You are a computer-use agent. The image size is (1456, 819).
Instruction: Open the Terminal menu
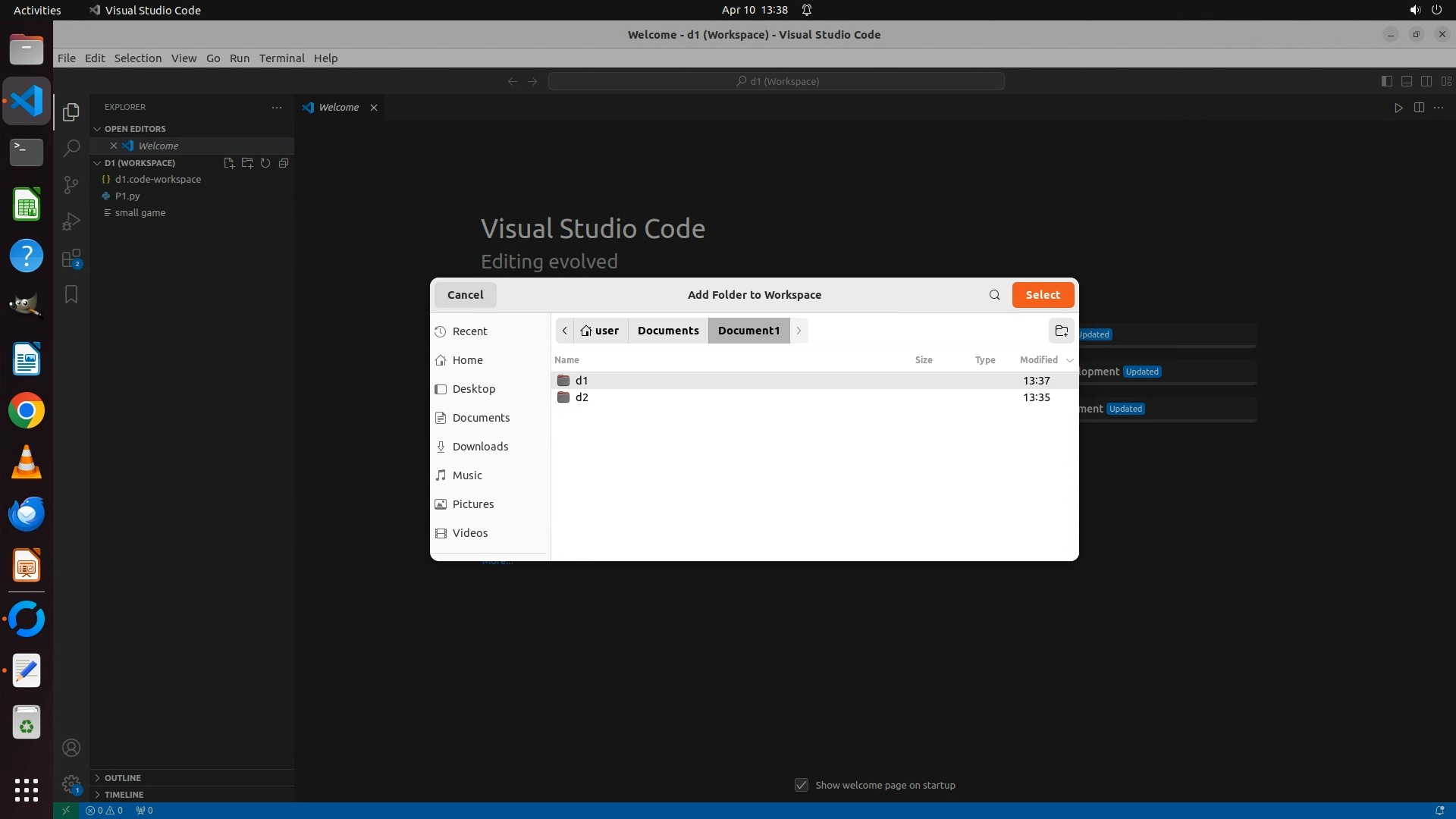[x=281, y=58]
